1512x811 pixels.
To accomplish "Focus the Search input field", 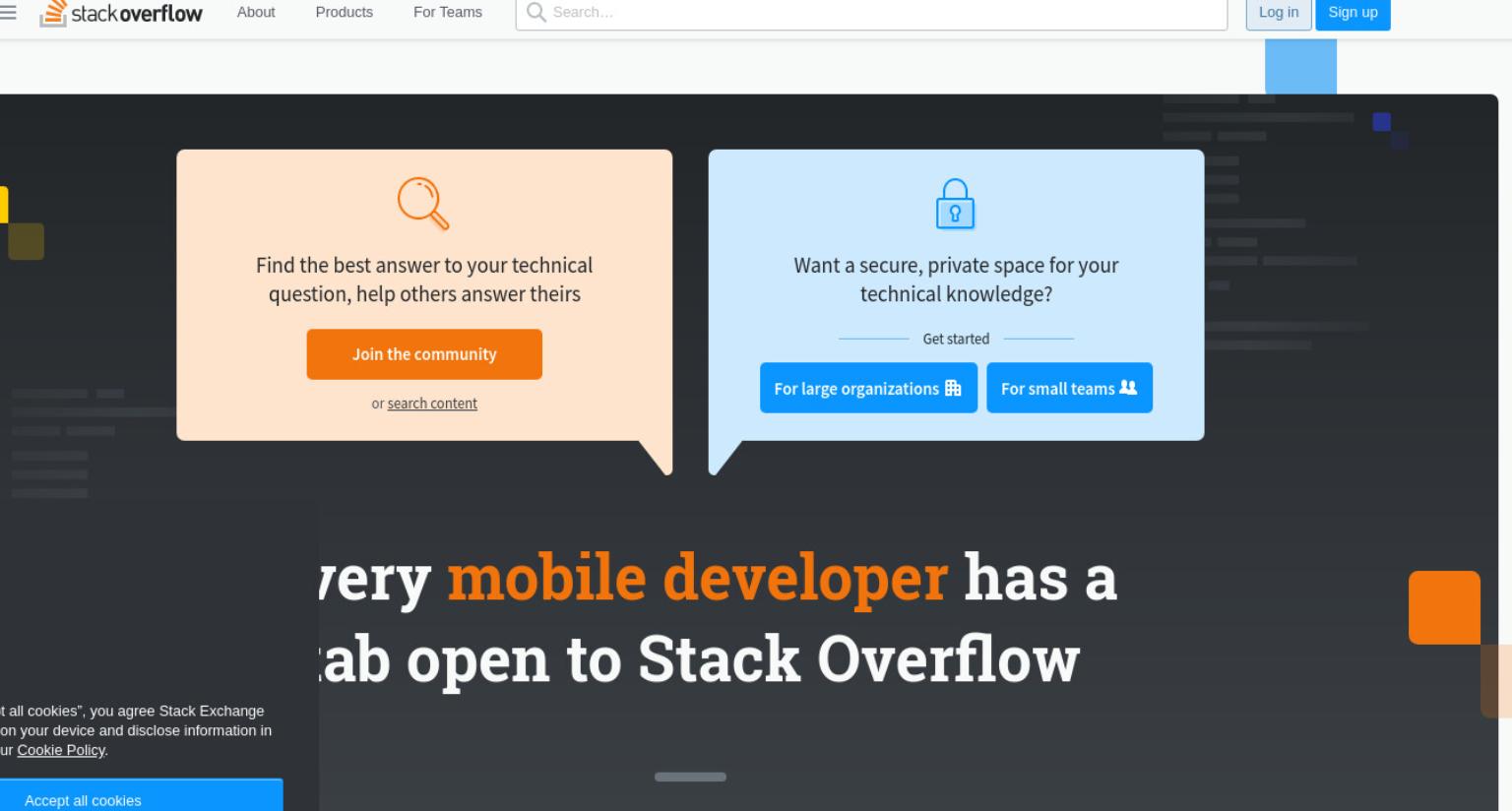I will click(x=871, y=13).
